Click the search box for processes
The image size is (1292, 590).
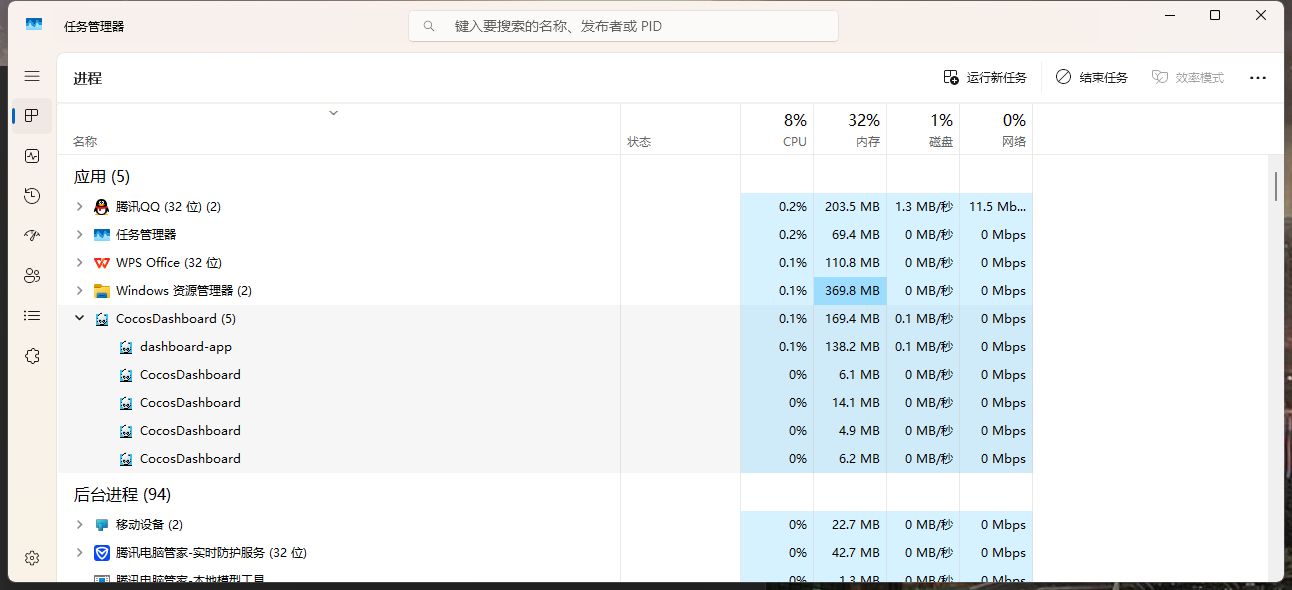click(x=623, y=26)
